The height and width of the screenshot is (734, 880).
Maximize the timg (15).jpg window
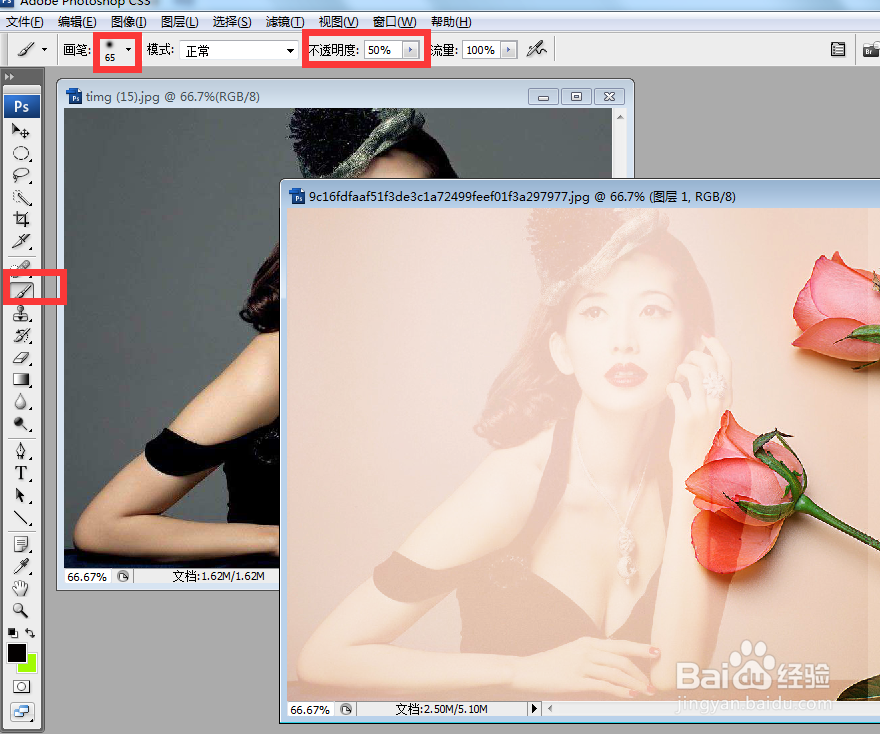576,97
